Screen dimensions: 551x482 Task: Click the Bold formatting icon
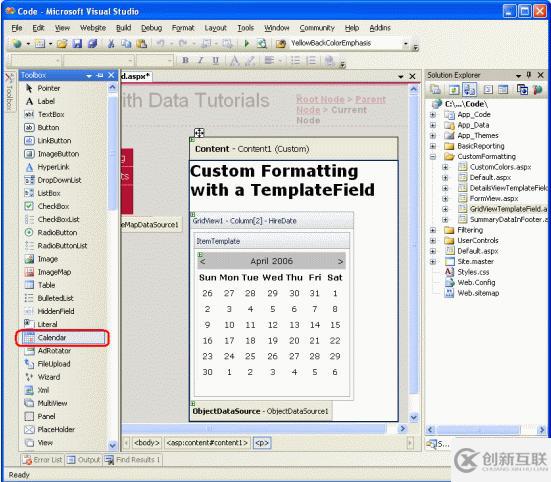tap(186, 60)
